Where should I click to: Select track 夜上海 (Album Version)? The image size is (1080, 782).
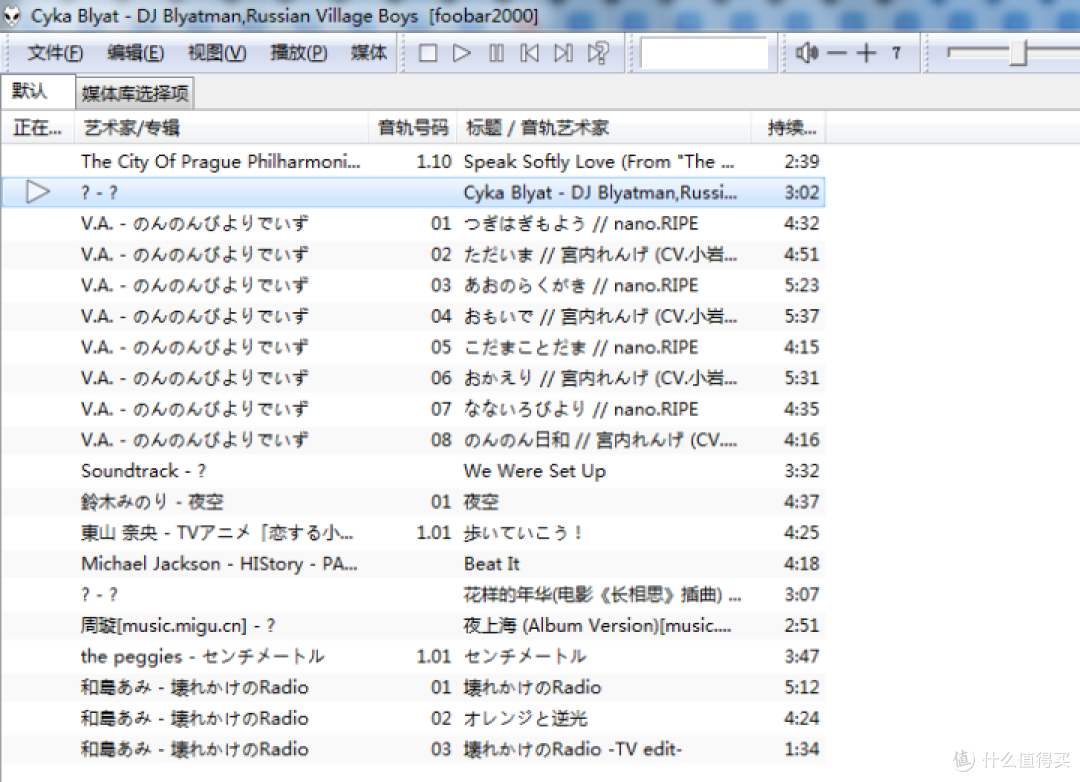click(413, 626)
